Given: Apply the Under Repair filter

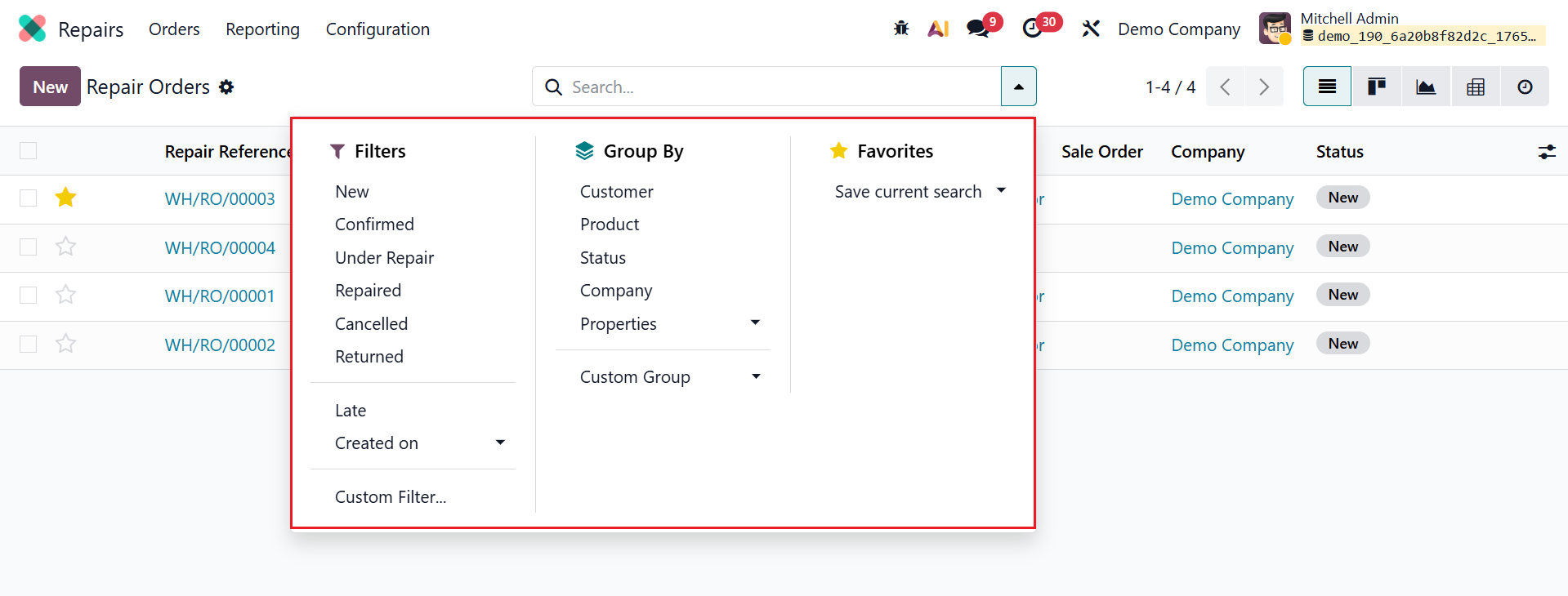Looking at the screenshot, I should click(384, 258).
